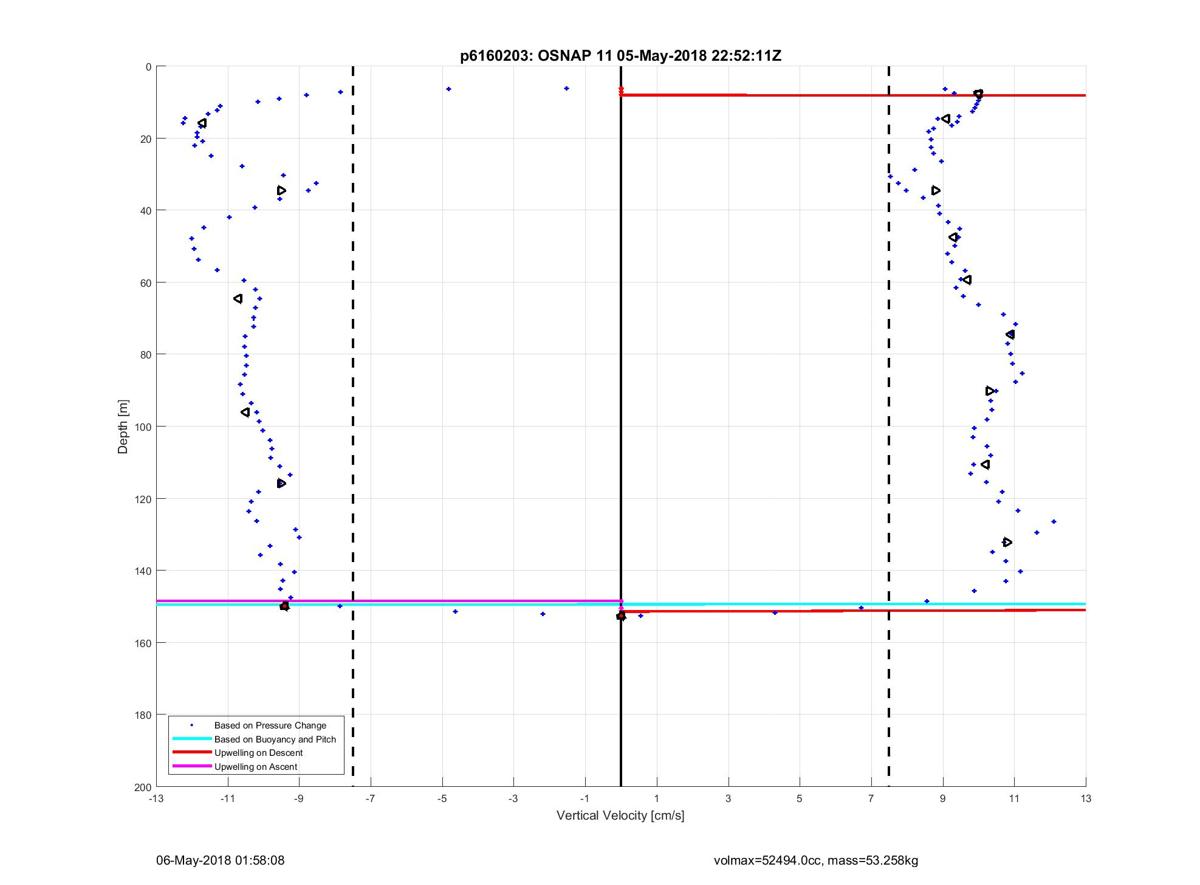Click depth-axis tick label '100'
This screenshot has width=1200, height=885.
142,427
